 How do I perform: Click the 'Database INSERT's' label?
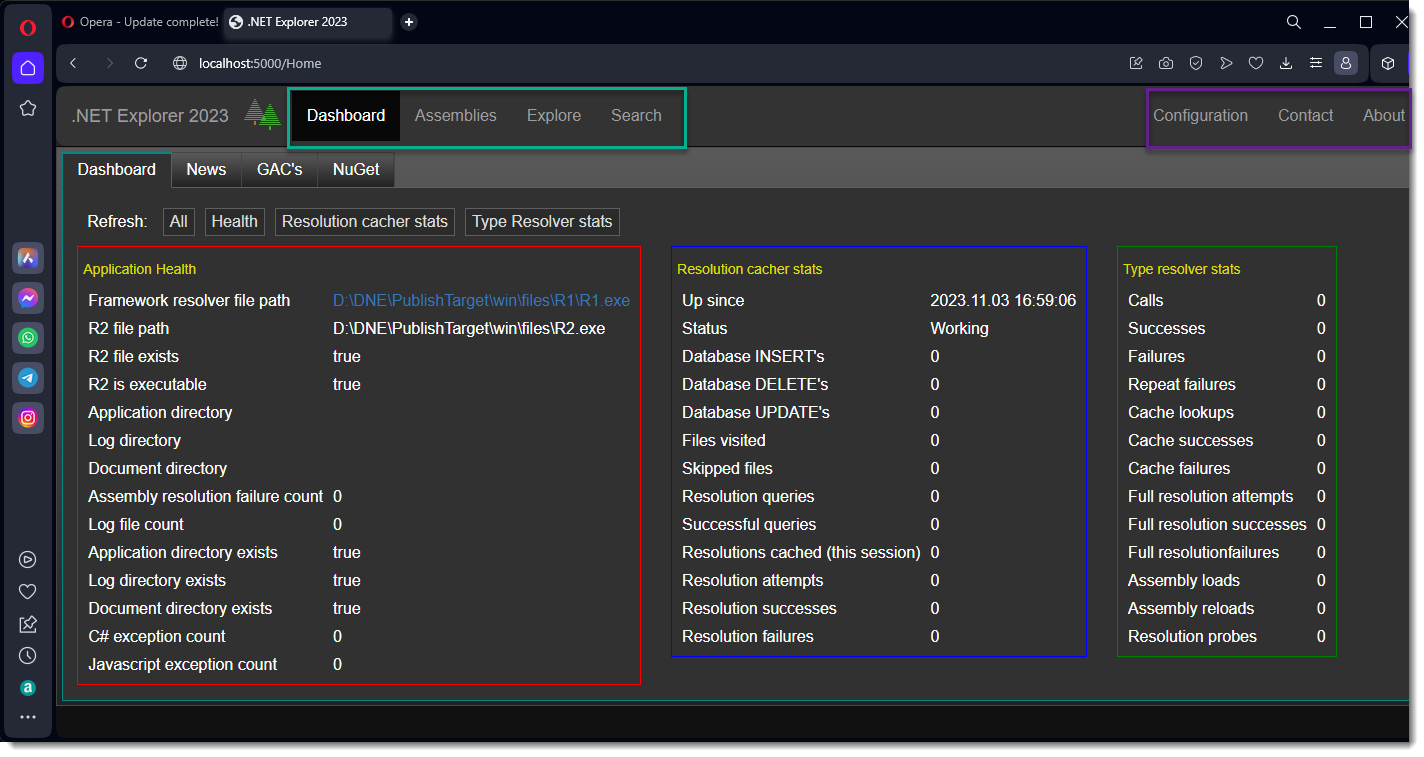tap(753, 357)
